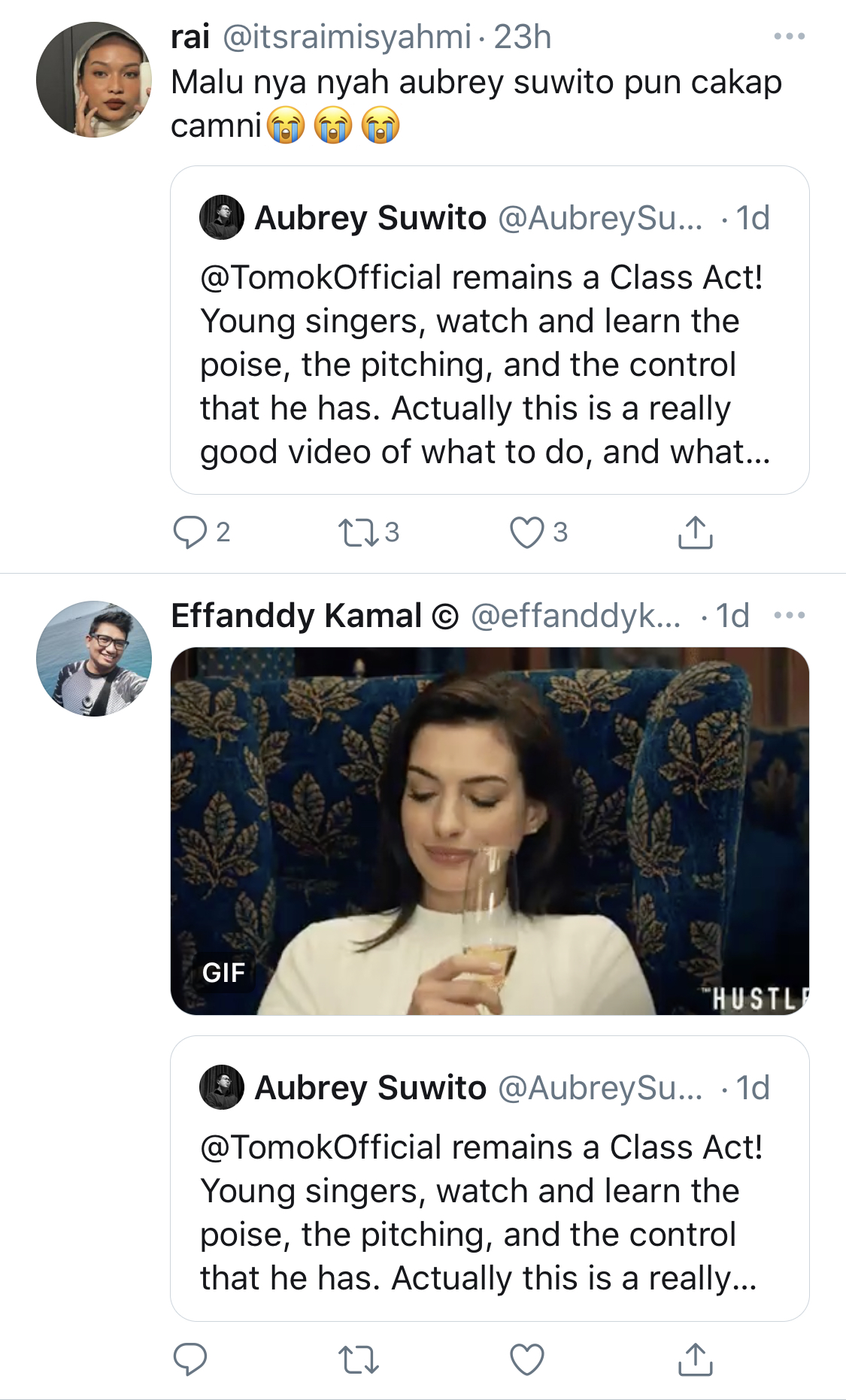
Task: Reply to rai's tweet
Action: [190, 532]
